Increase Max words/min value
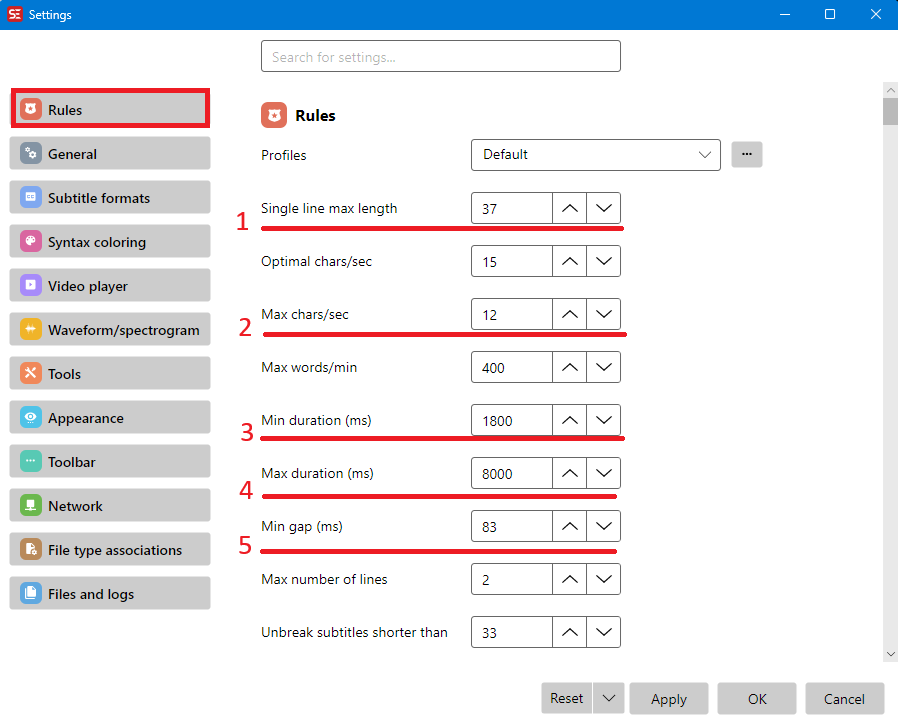898x721 pixels. point(569,367)
